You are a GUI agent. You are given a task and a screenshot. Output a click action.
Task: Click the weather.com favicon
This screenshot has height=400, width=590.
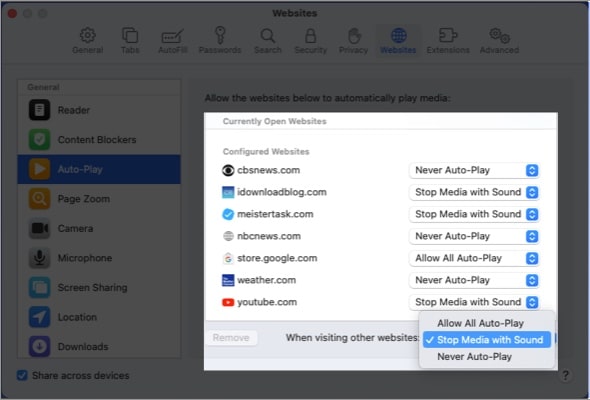[228, 280]
